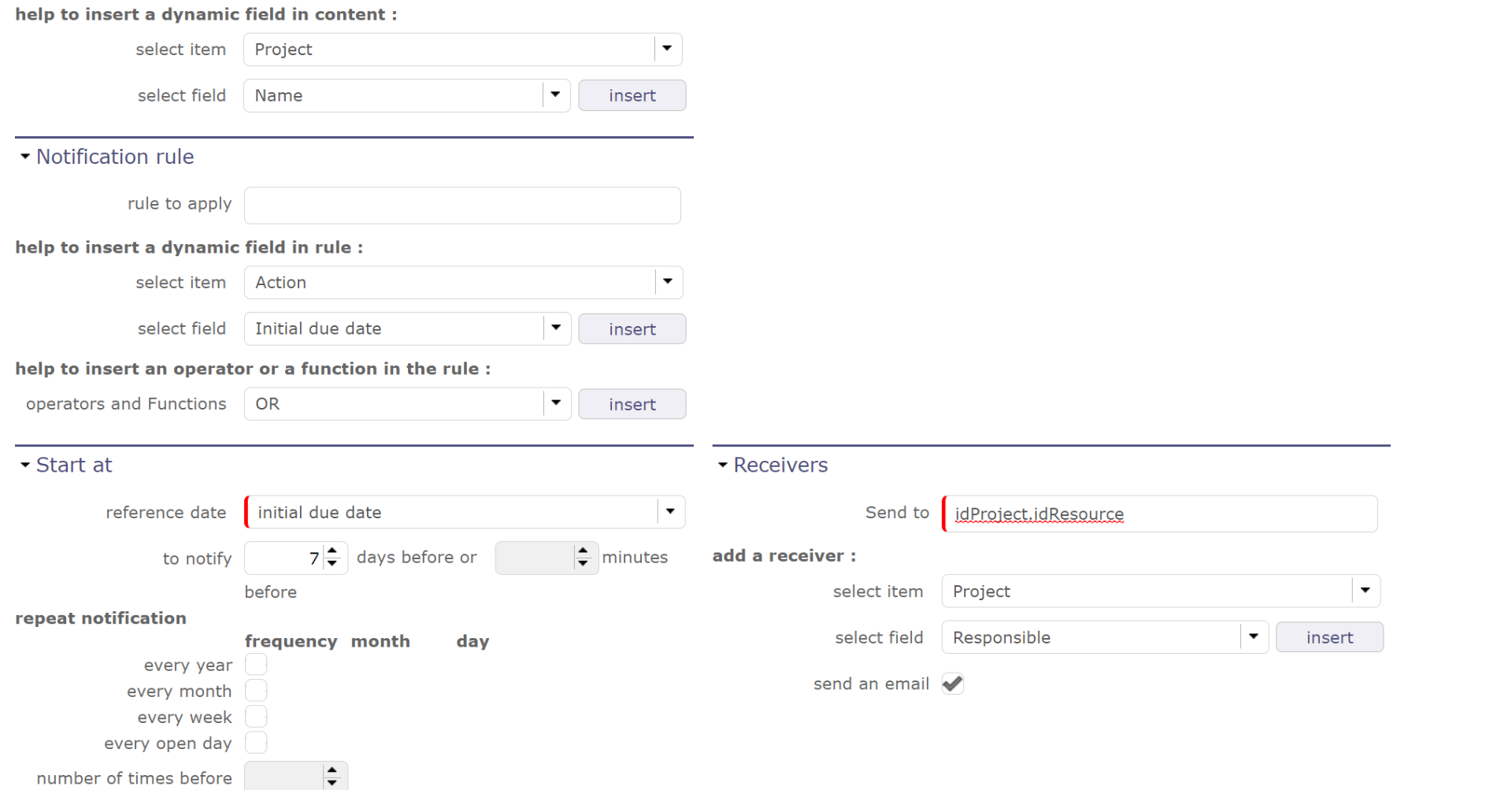Insert the OR operator into rule
Screen dimensions: 1512x790
(632, 404)
